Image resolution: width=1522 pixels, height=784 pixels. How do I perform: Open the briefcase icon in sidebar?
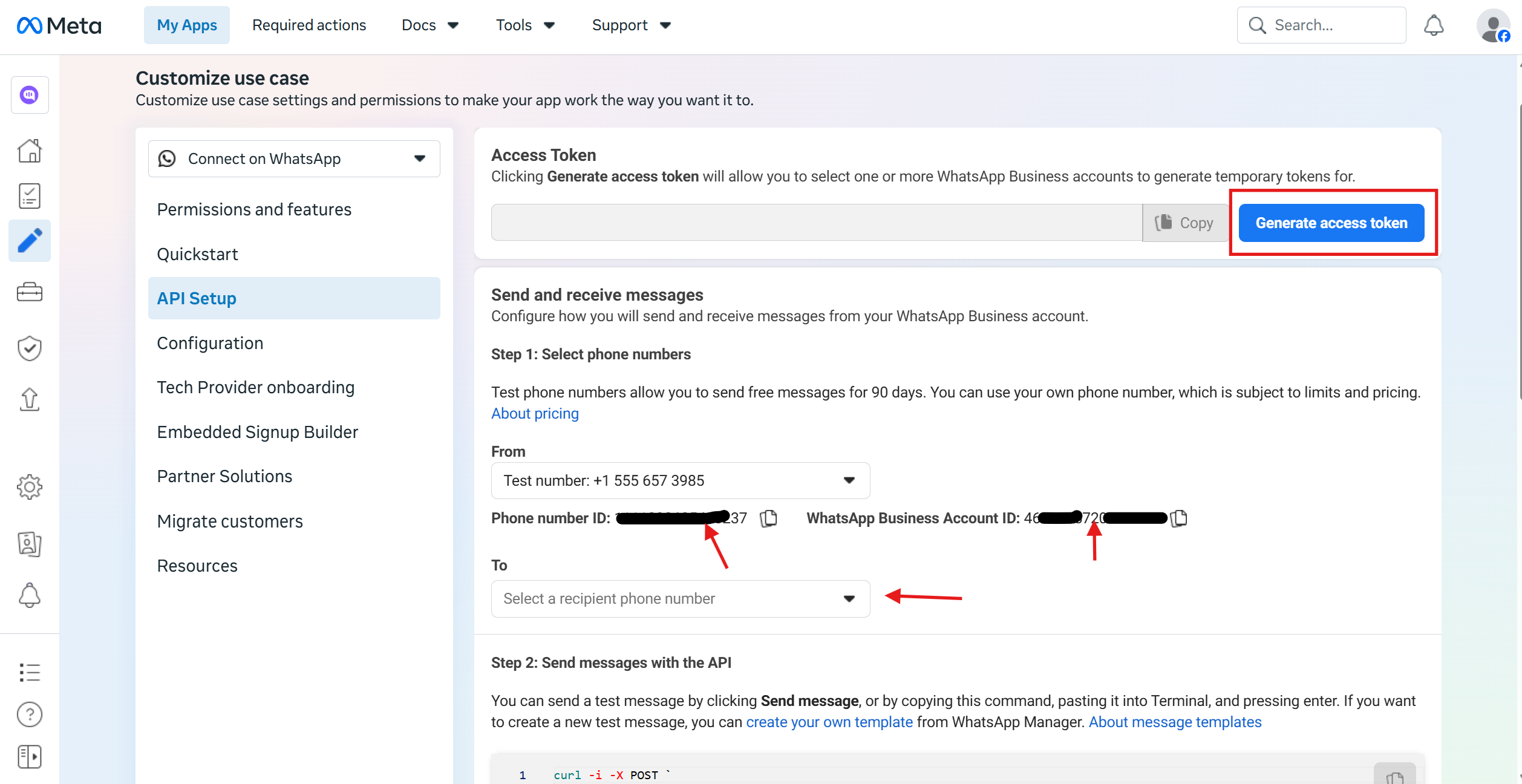tap(30, 292)
